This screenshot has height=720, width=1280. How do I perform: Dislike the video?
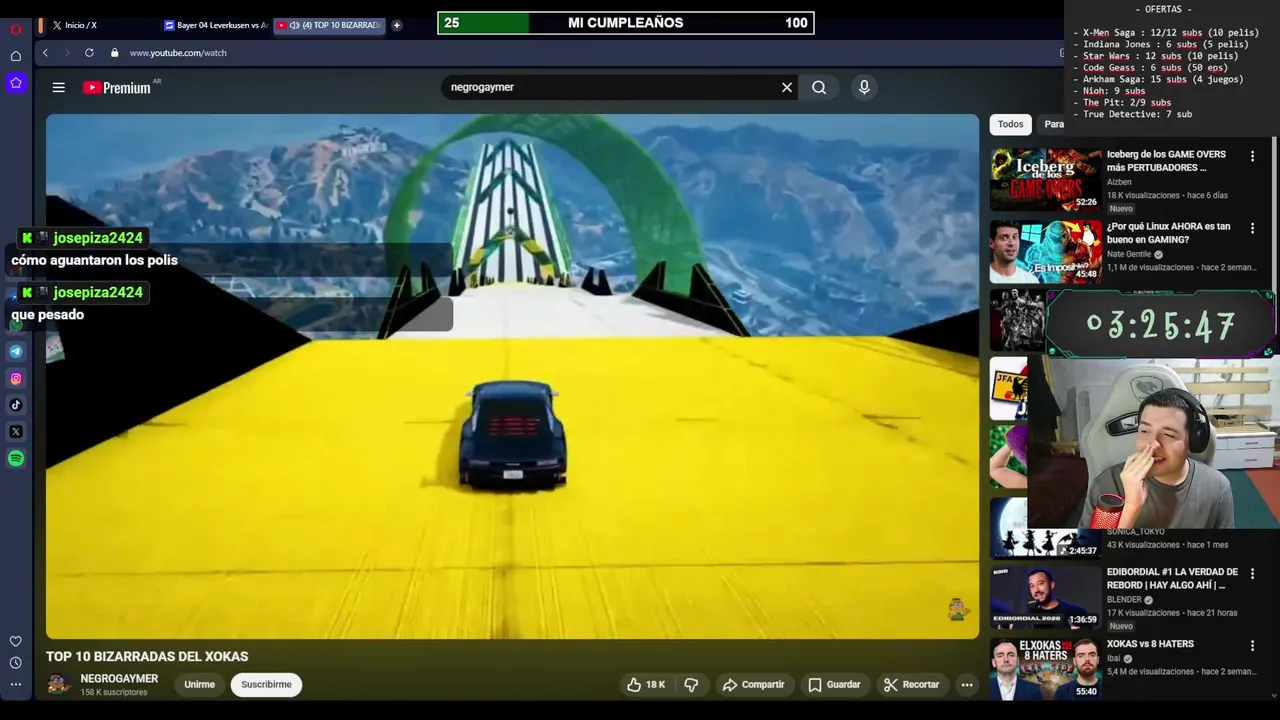[x=691, y=685]
